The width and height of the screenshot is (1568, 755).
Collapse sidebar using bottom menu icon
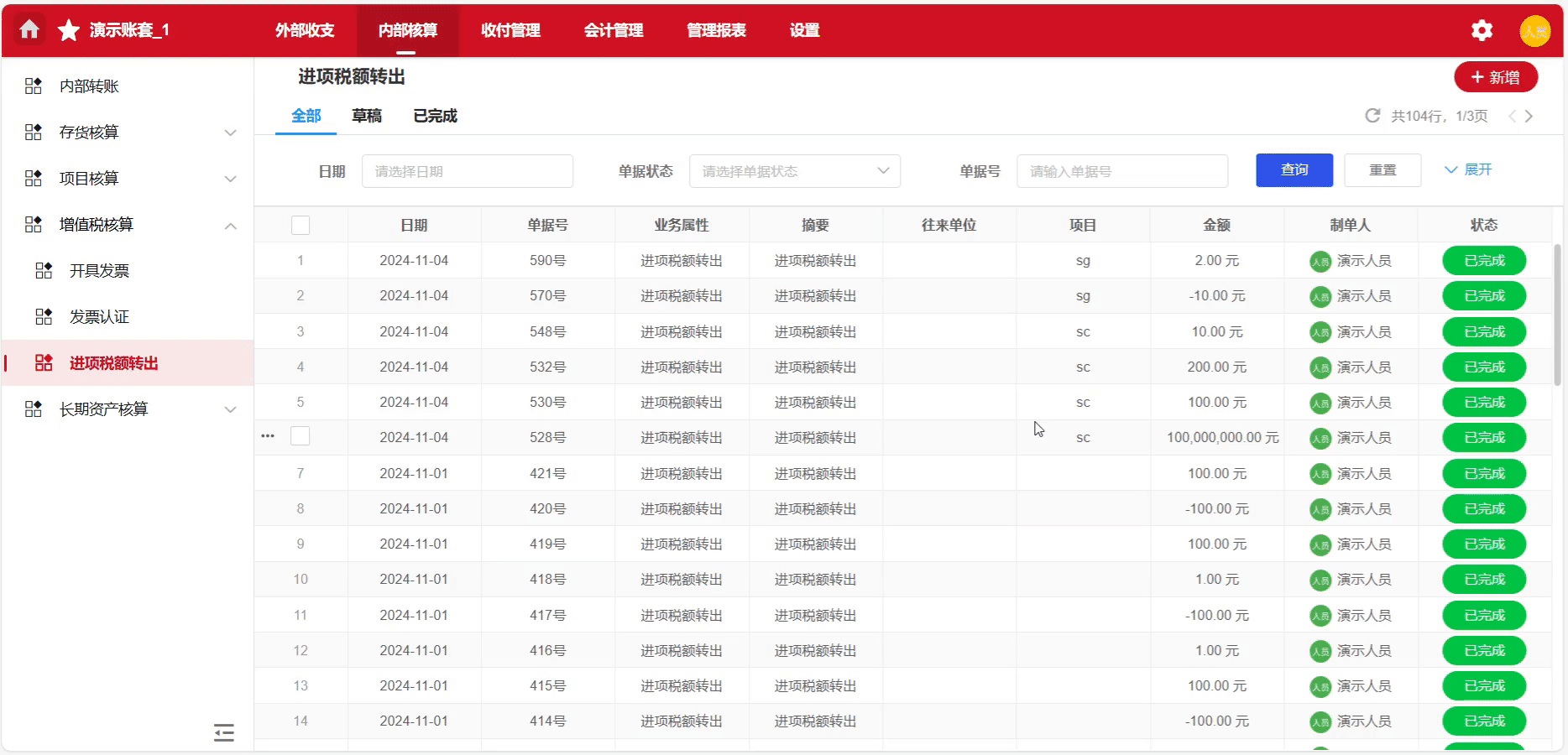click(x=224, y=732)
